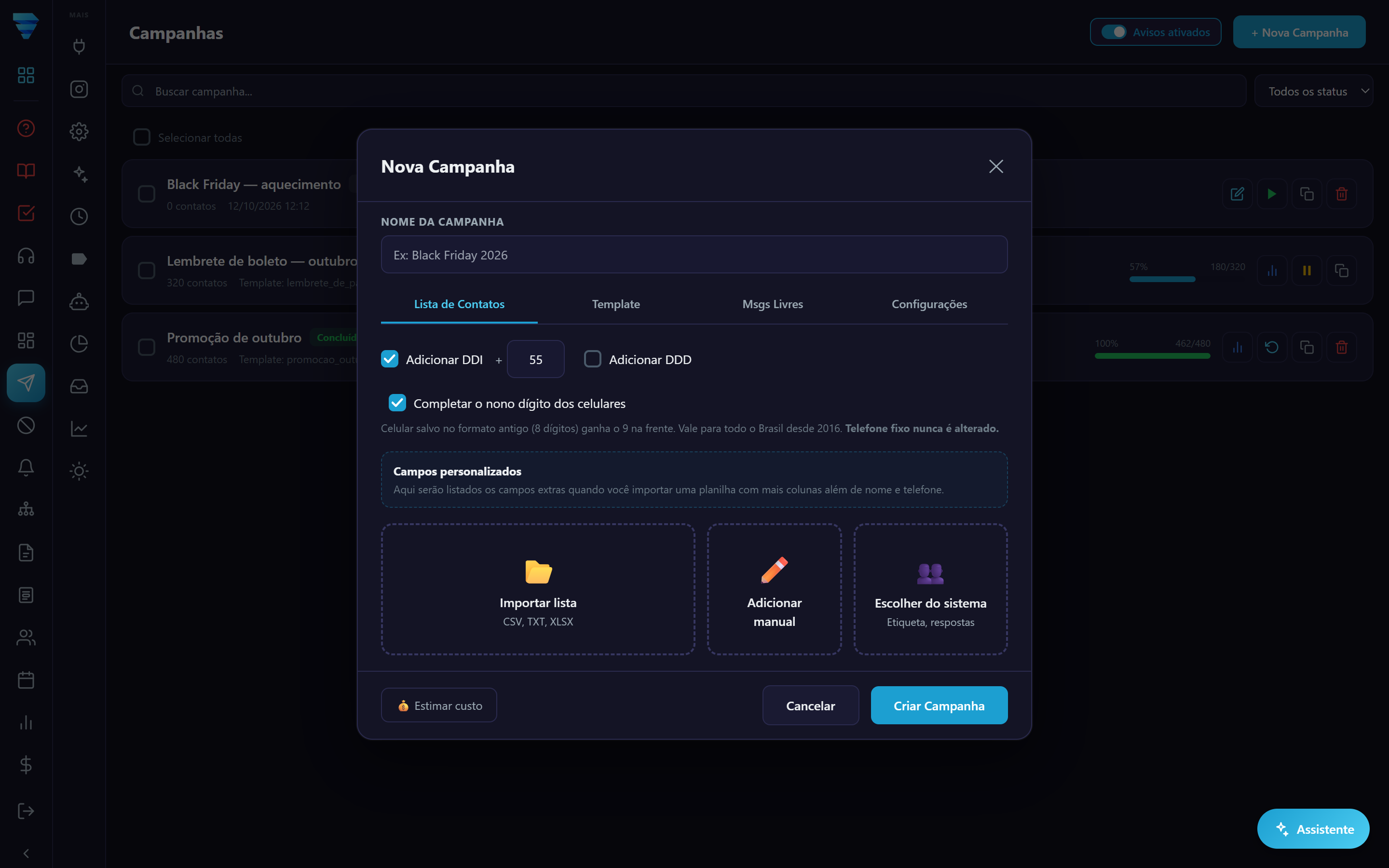Open the settings gear icon in sidebar
The image size is (1389, 868).
(79, 132)
